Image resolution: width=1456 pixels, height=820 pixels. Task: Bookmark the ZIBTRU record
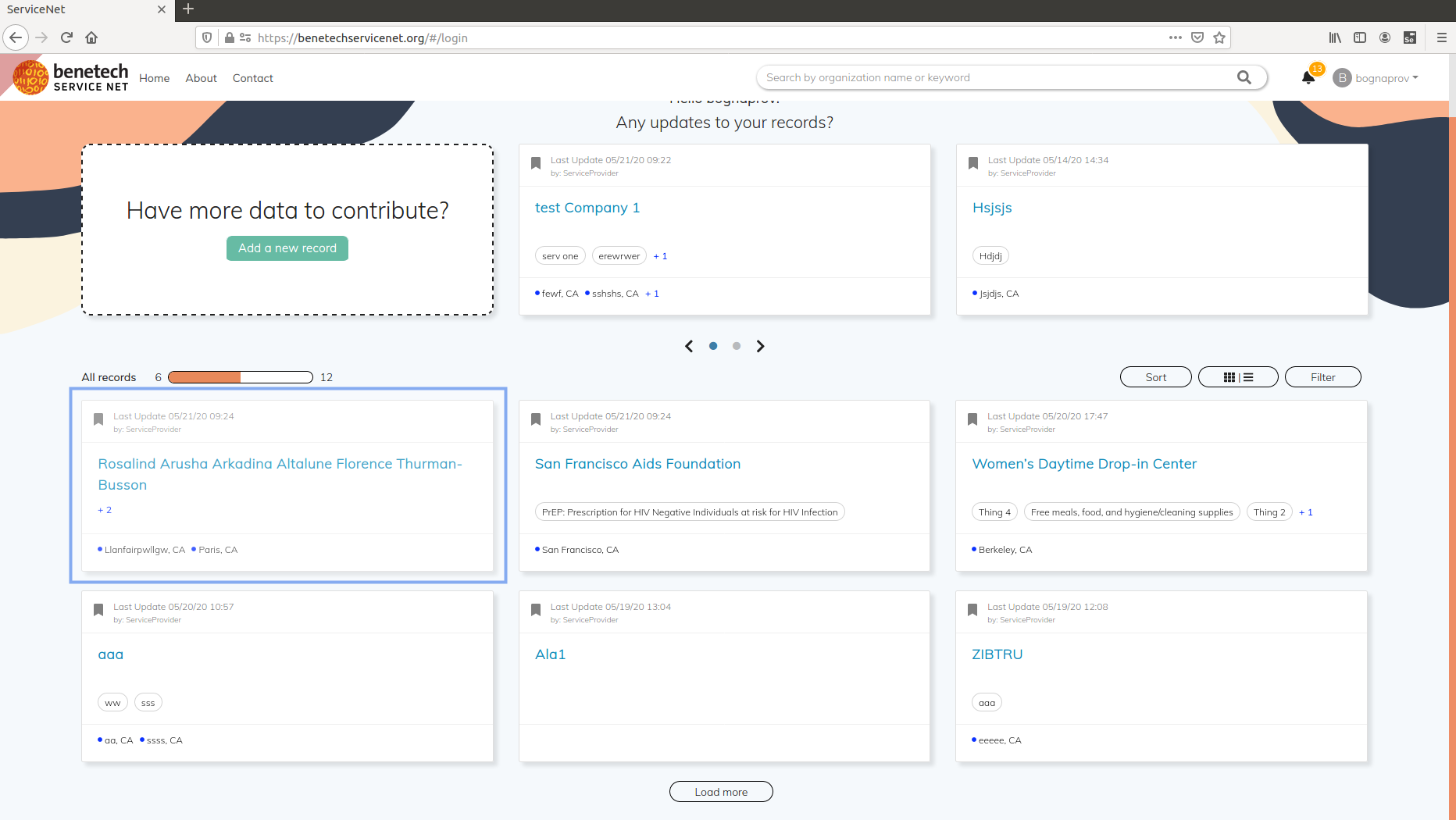tap(972, 610)
